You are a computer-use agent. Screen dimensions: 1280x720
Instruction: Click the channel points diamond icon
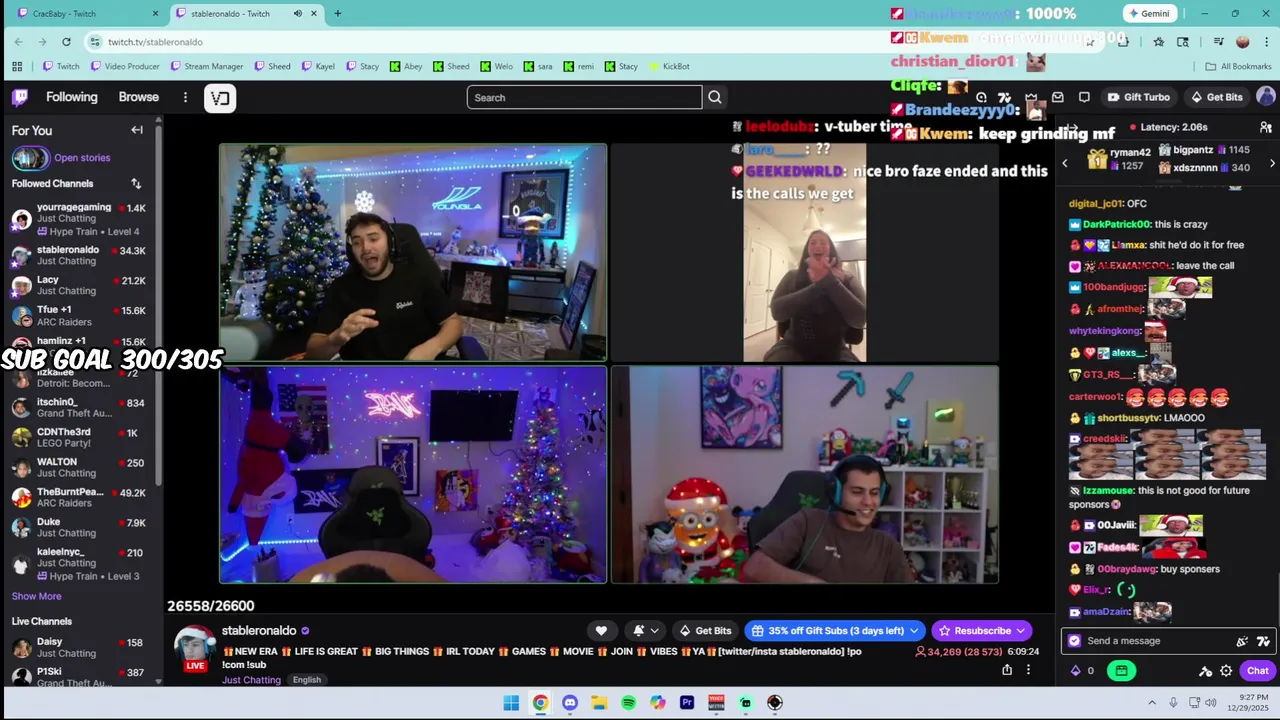pyautogui.click(x=1076, y=671)
